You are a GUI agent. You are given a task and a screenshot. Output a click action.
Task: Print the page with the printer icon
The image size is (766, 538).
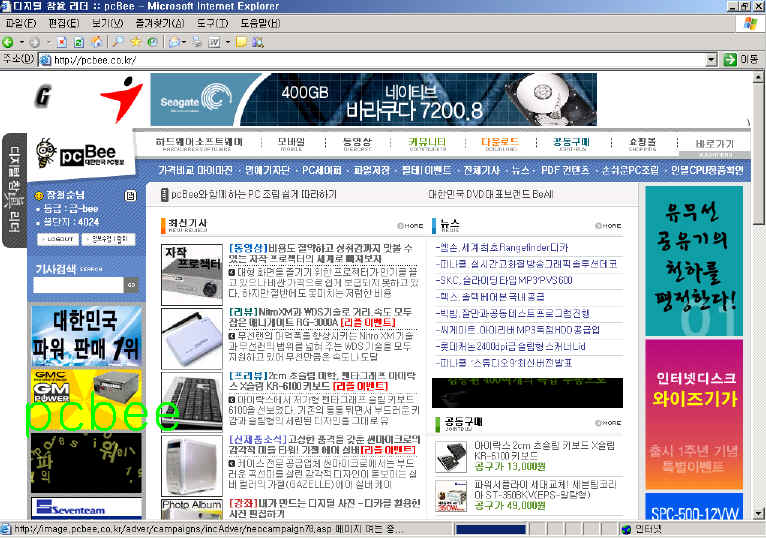click(x=196, y=43)
